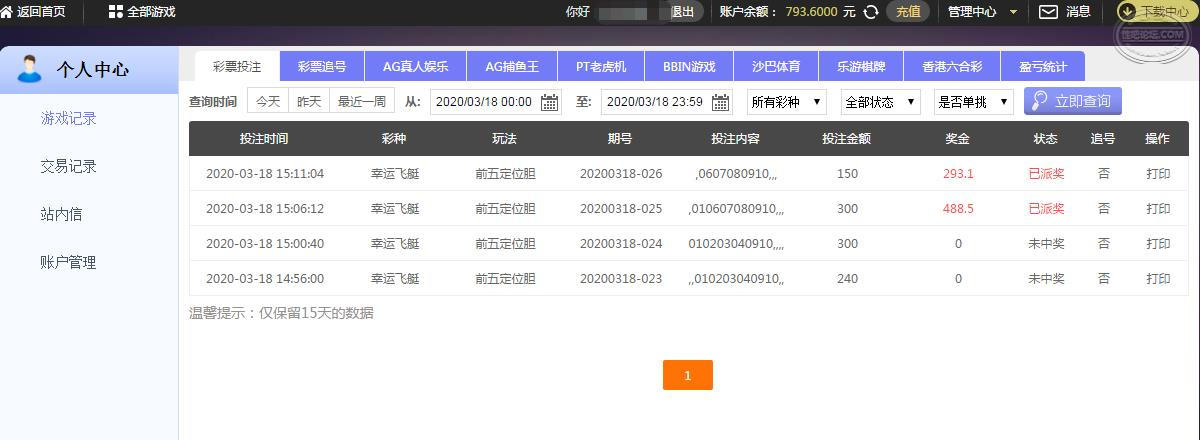The width and height of the screenshot is (1200, 440).
Task: Click the 期号 cell 20200318-026
Action: tap(621, 173)
